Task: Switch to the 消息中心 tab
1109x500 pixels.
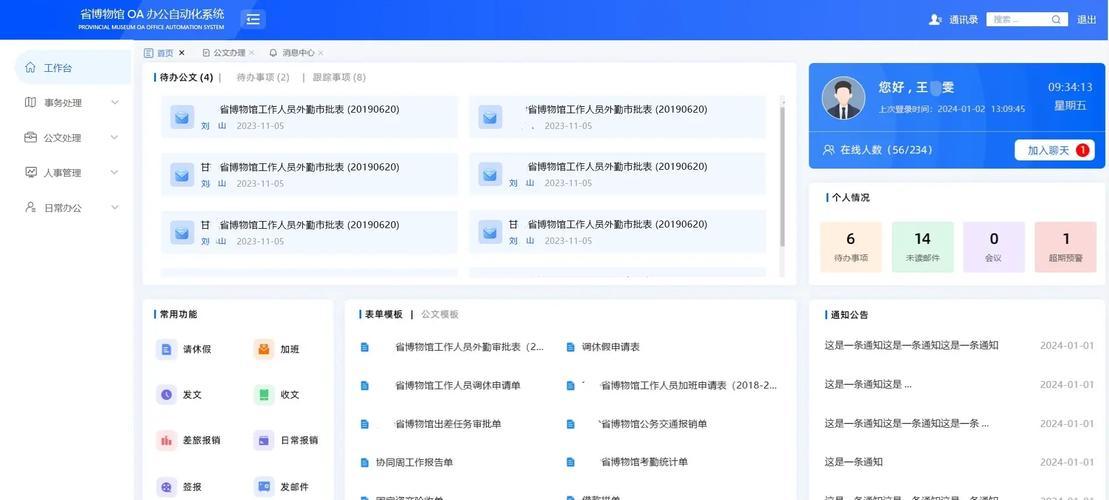Action: (292, 53)
